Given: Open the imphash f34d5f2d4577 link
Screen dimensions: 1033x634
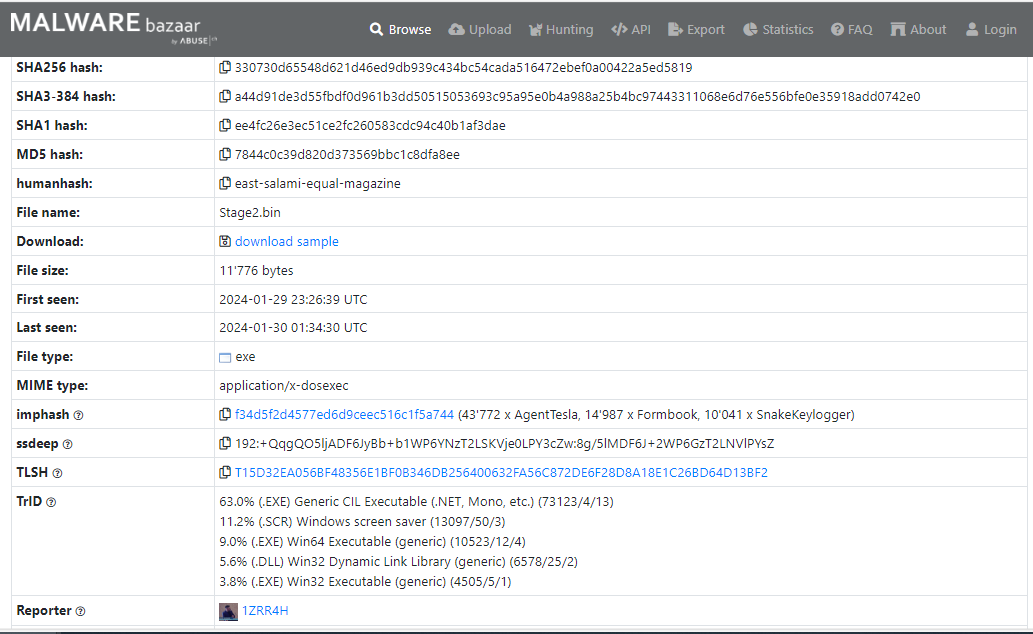Looking at the screenshot, I should click(344, 415).
